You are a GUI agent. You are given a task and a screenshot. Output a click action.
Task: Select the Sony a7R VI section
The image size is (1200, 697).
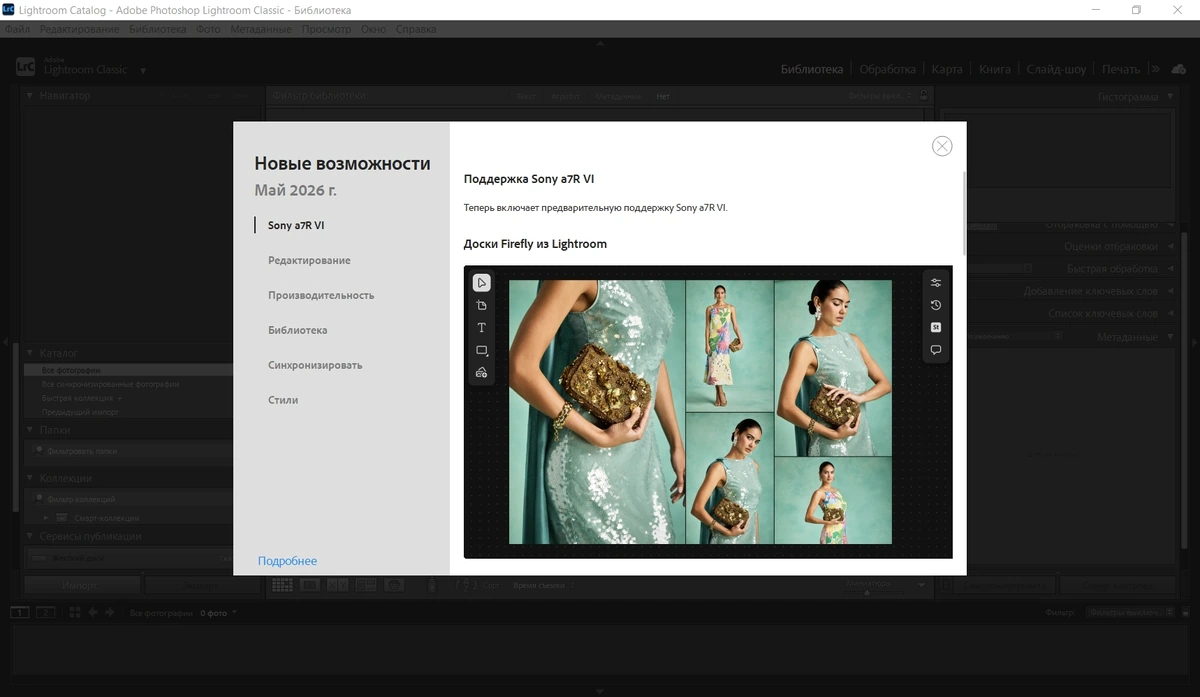click(x=296, y=225)
